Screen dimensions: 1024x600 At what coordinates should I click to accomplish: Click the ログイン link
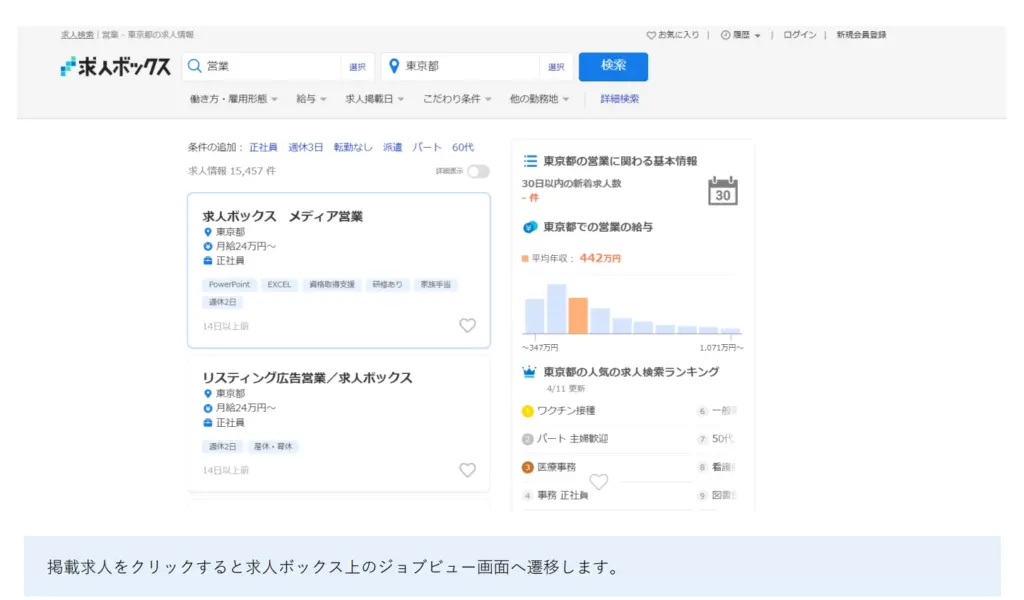tap(800, 35)
